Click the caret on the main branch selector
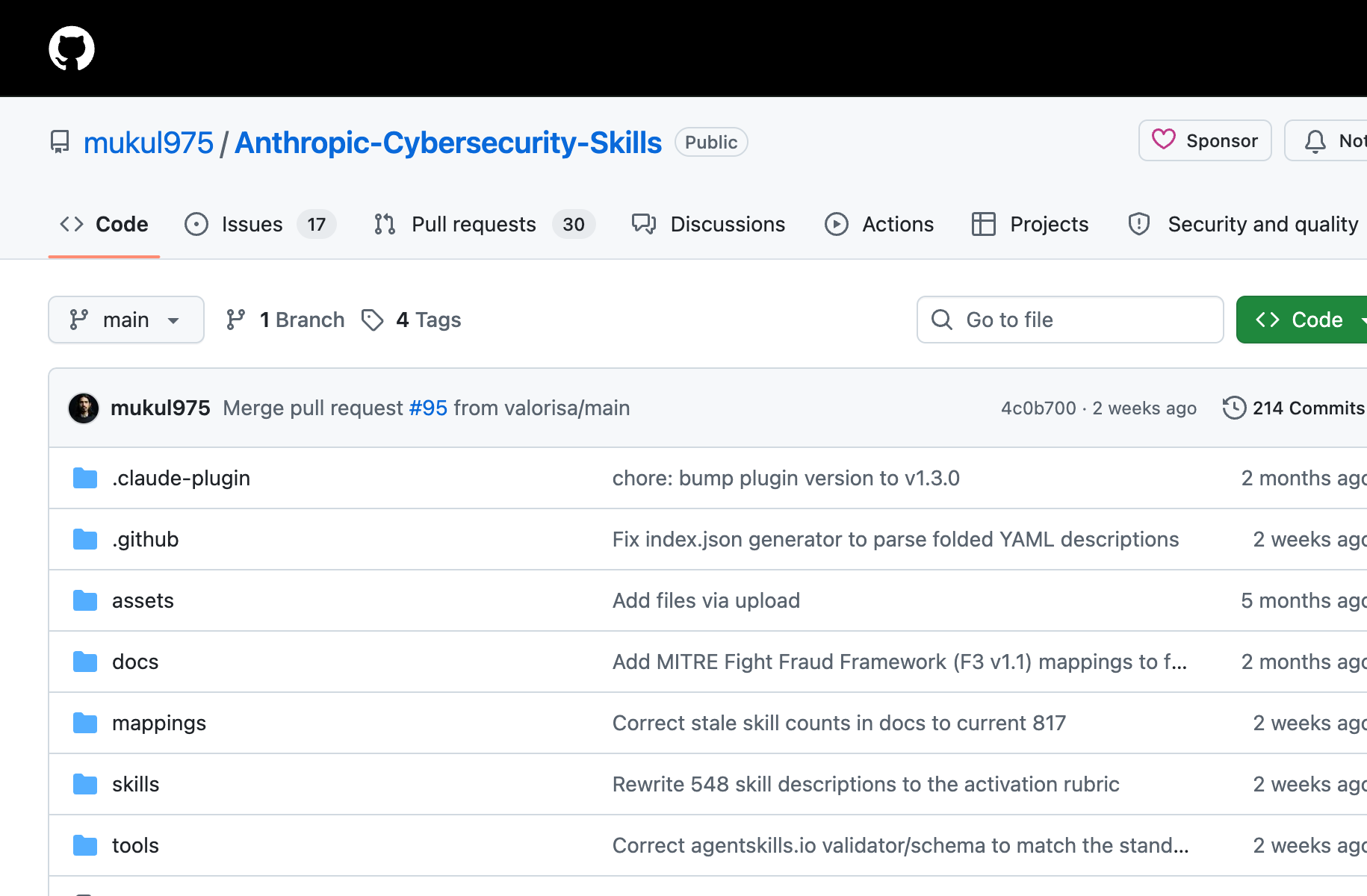Screen dimensions: 1367x896 click(173, 320)
